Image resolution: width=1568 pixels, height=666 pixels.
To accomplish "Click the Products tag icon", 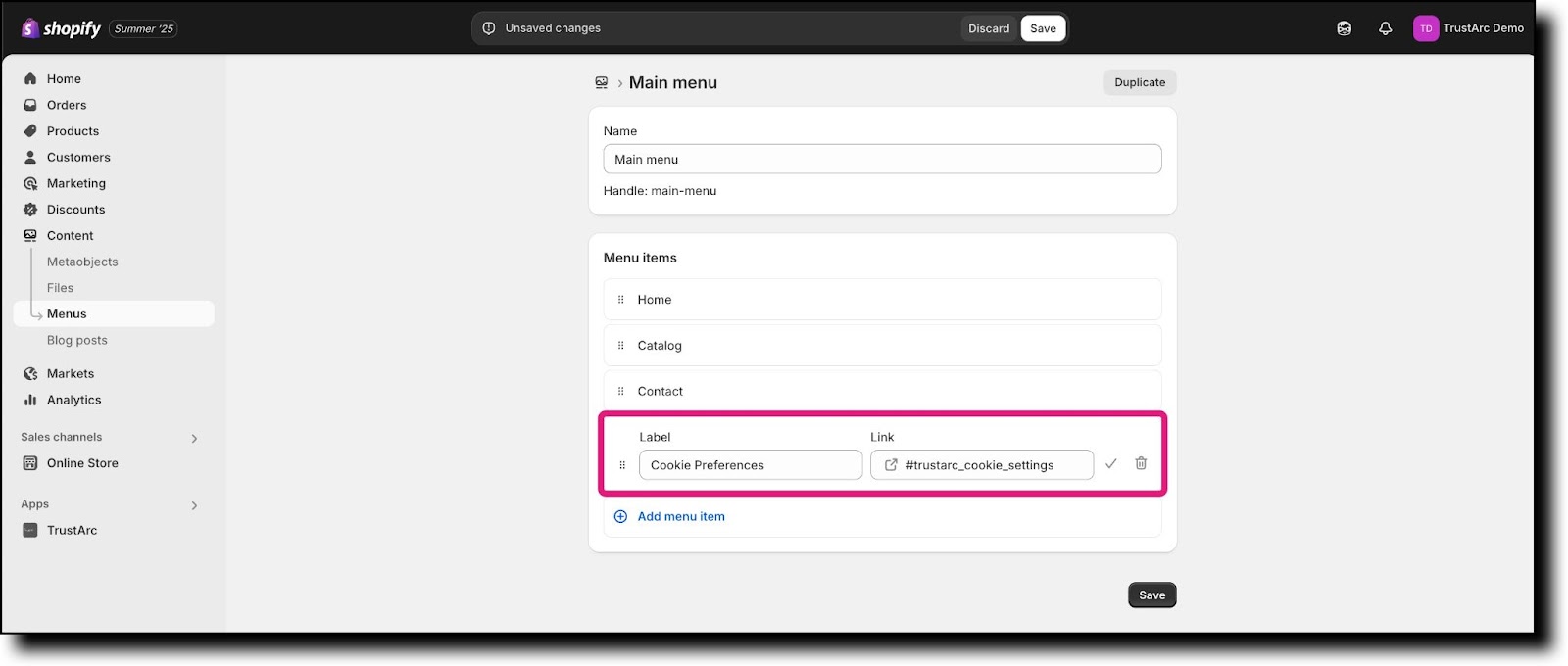I will (x=30, y=131).
